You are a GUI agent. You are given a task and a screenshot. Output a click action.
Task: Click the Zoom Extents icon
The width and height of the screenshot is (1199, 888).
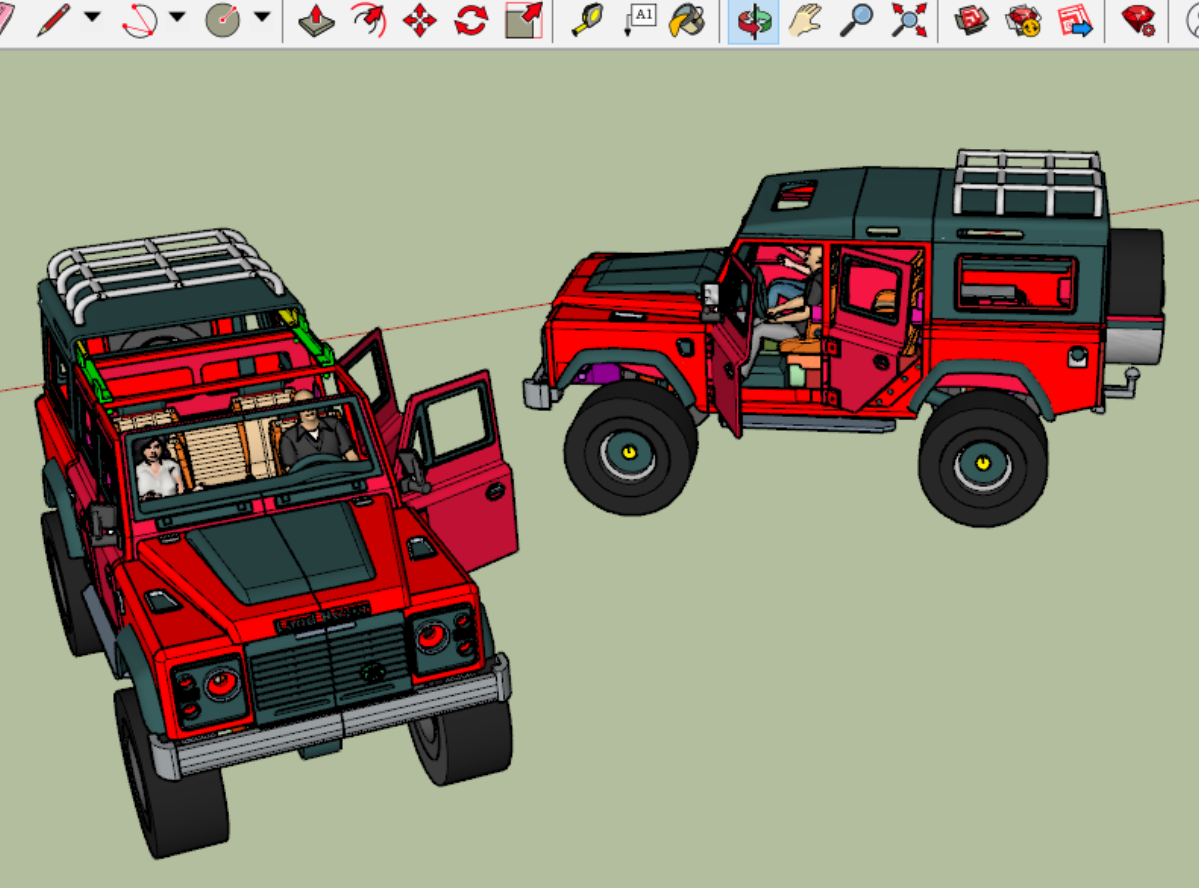coord(908,20)
